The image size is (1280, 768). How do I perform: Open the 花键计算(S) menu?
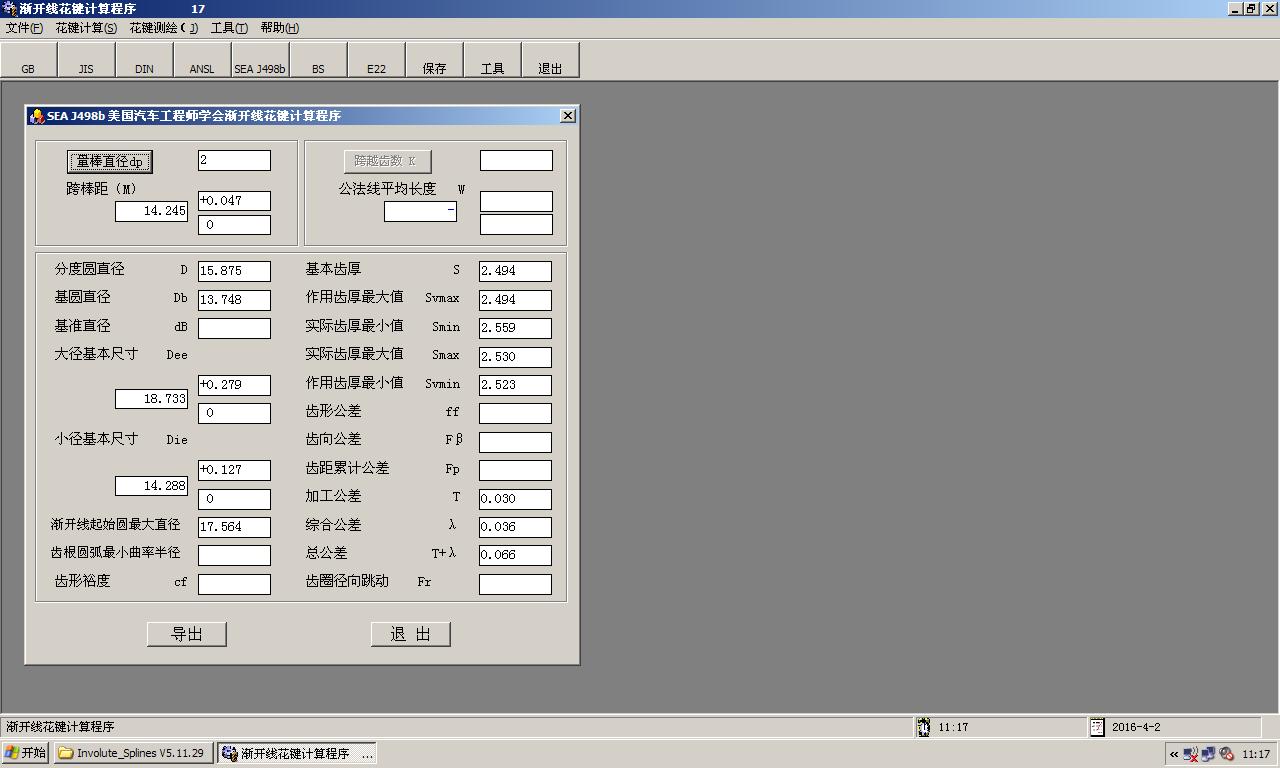(x=86, y=28)
